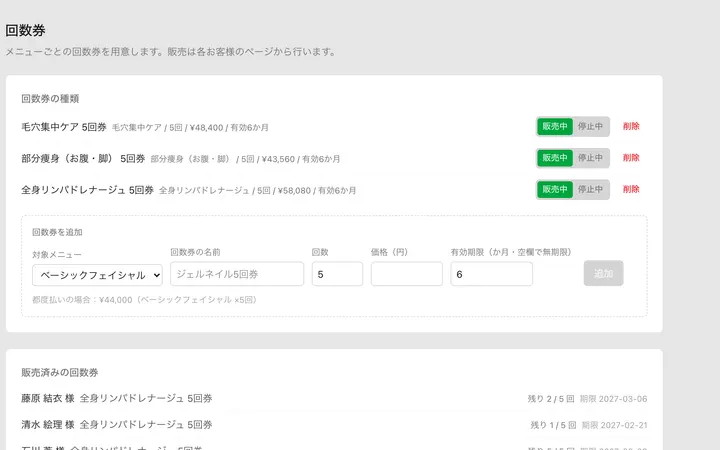Click the 藤原 結衣 様 sold ticket row
Screen dimensions: 720x450
pos(334,399)
